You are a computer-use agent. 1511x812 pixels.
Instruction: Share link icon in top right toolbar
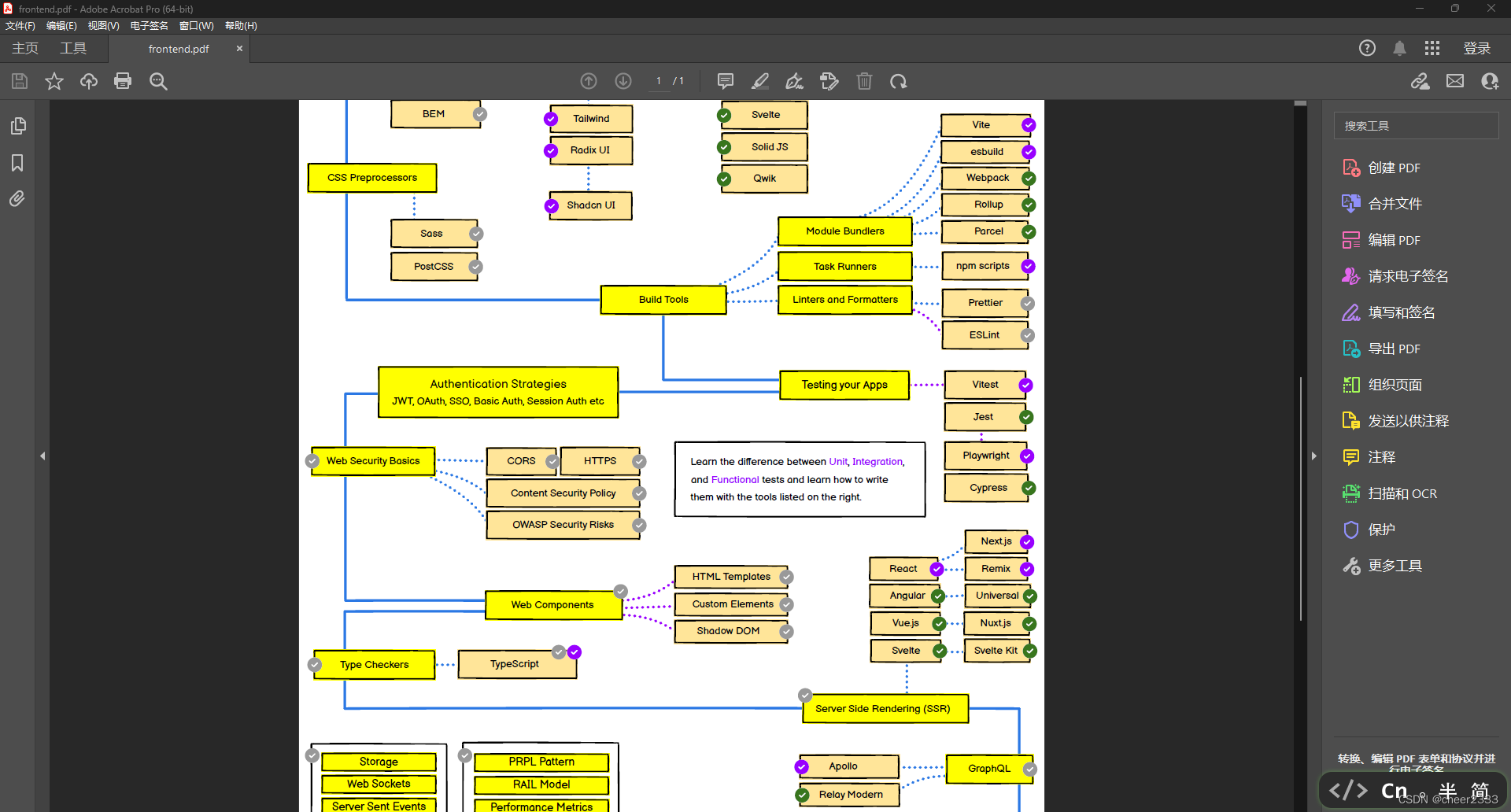(1420, 81)
